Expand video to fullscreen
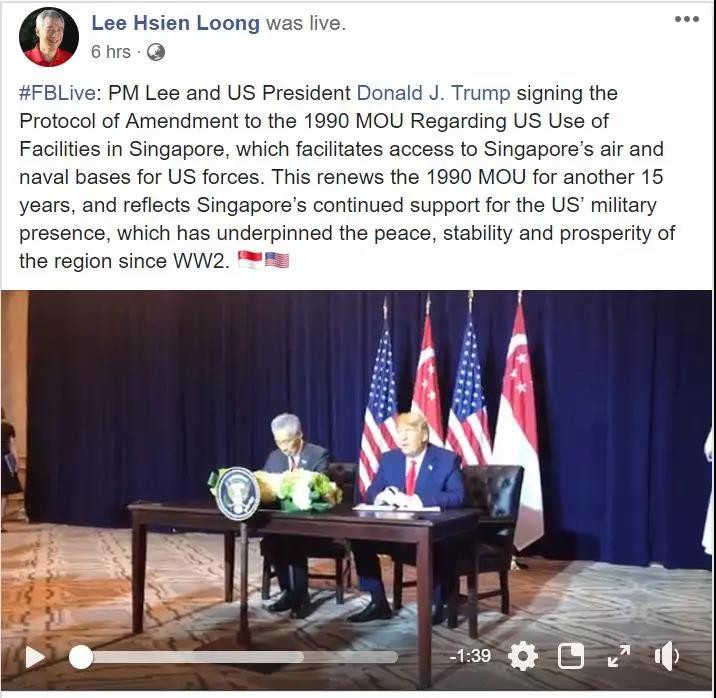Viewport: 716px width, 698px height. [x=619, y=656]
